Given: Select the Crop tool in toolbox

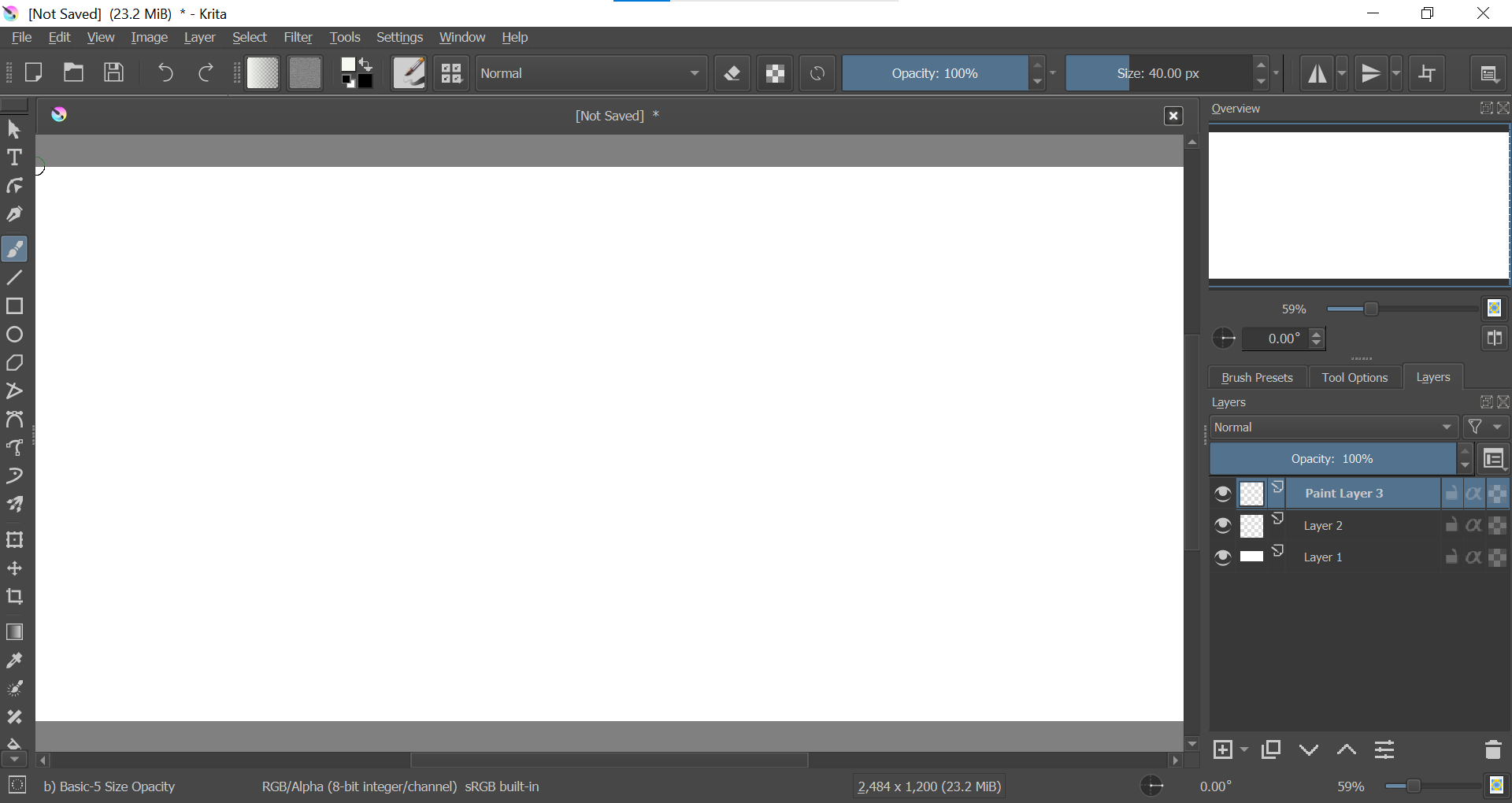Looking at the screenshot, I should tap(14, 597).
